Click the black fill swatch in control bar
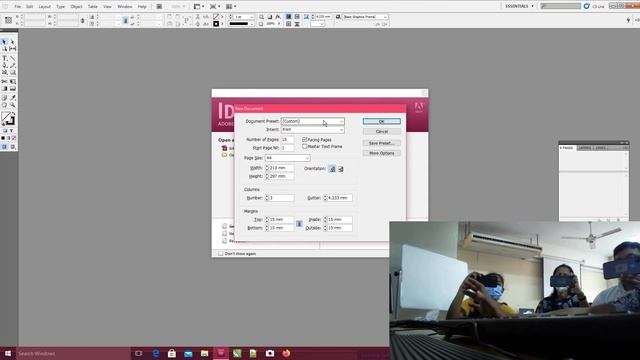Viewport: 640px width, 360px height. coord(216,24)
